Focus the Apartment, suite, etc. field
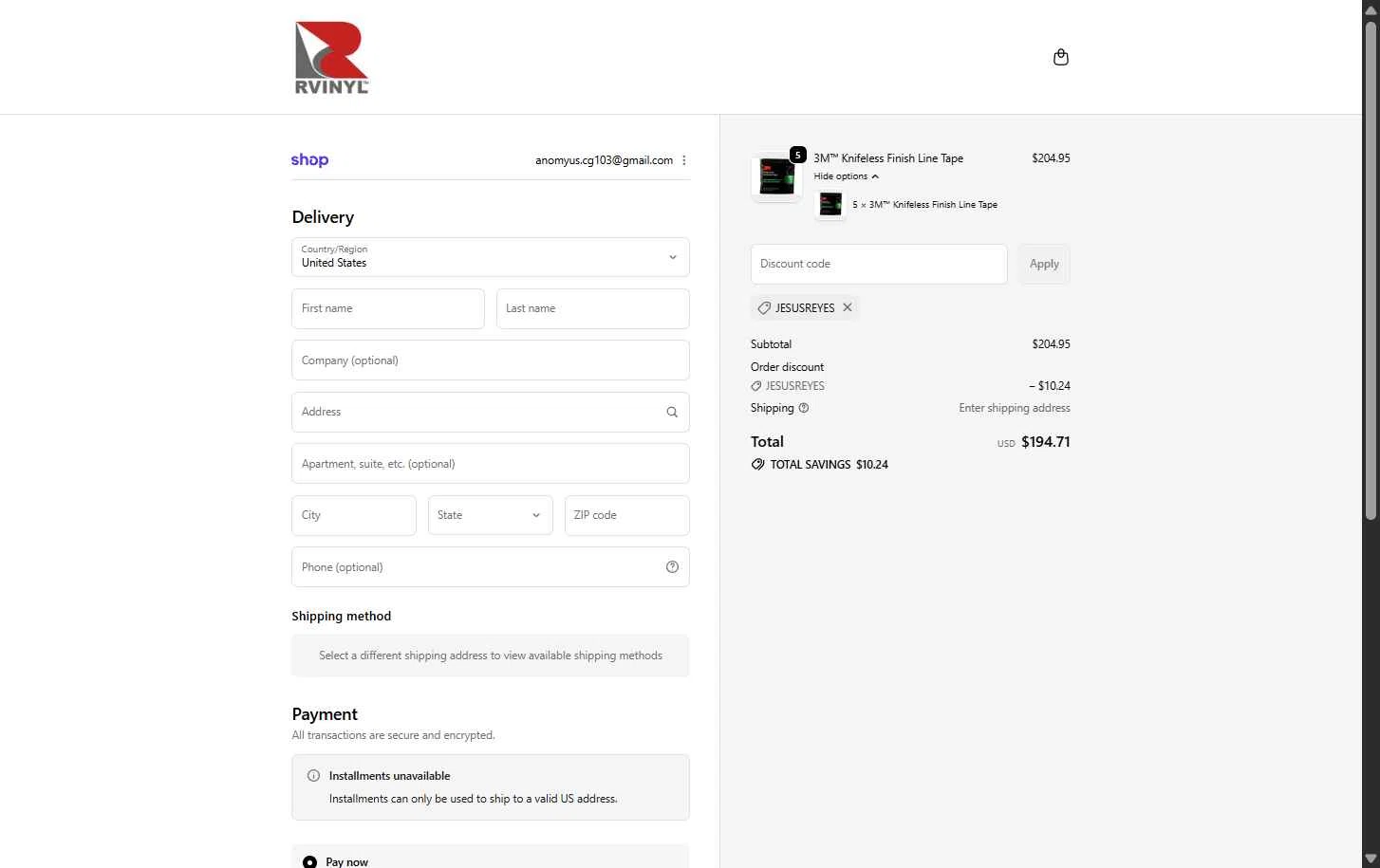The width and height of the screenshot is (1380, 868). pos(491,464)
